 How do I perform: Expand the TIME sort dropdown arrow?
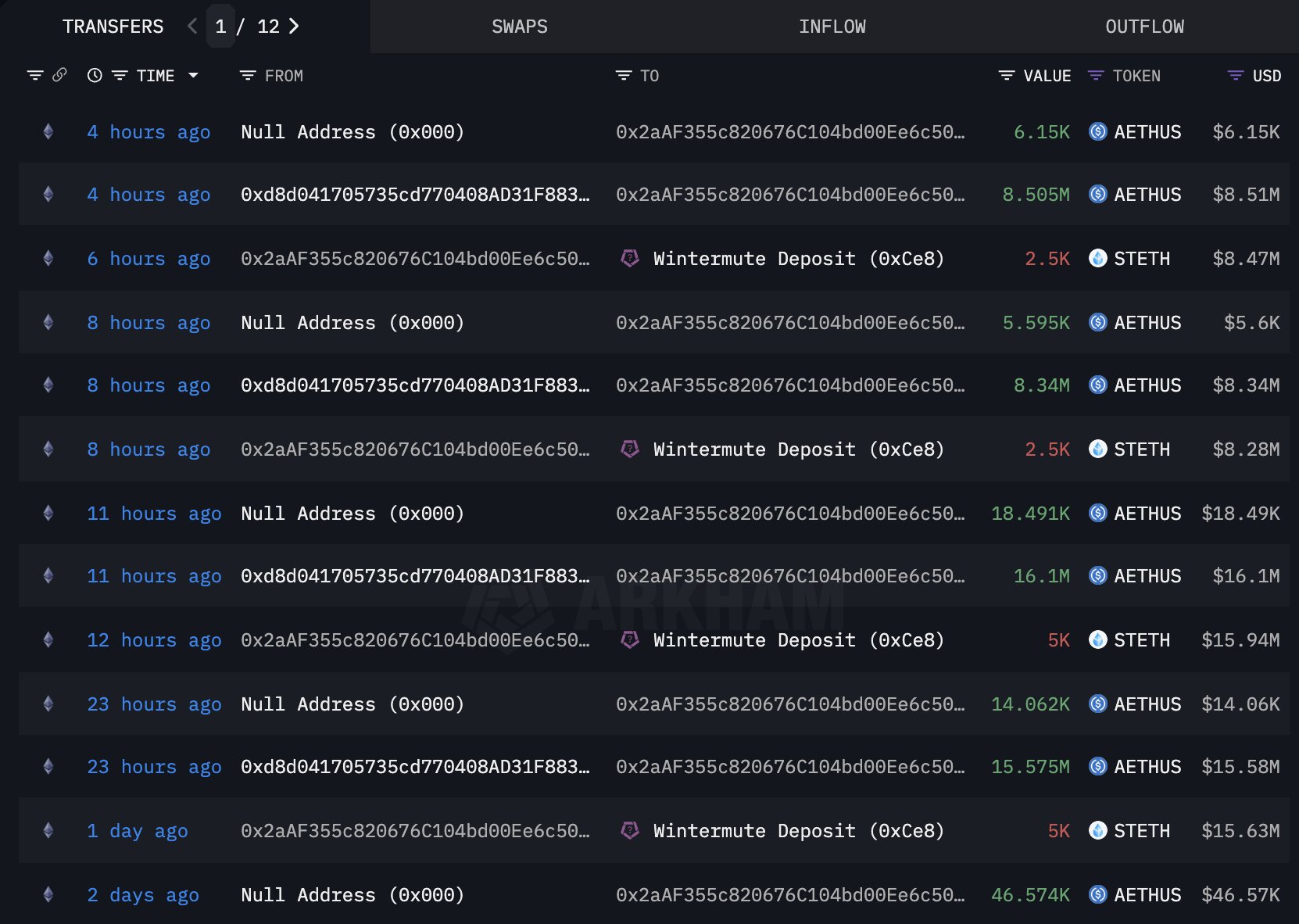[193, 76]
